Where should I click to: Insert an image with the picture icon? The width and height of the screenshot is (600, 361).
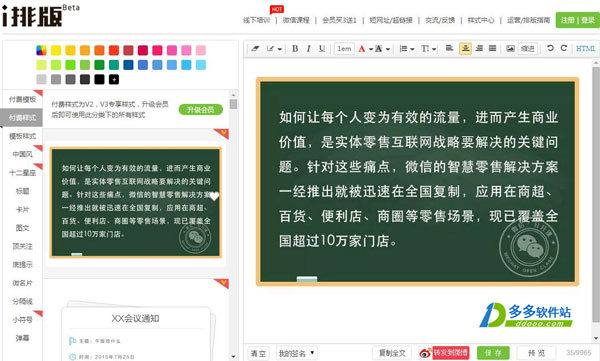[510, 48]
